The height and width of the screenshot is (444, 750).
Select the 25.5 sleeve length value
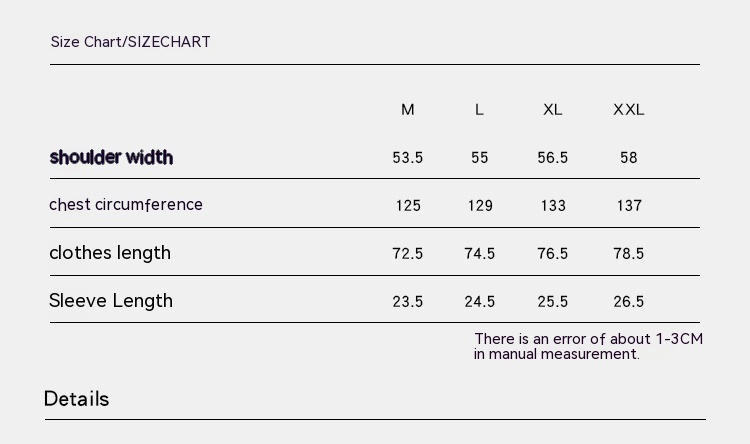click(x=553, y=302)
